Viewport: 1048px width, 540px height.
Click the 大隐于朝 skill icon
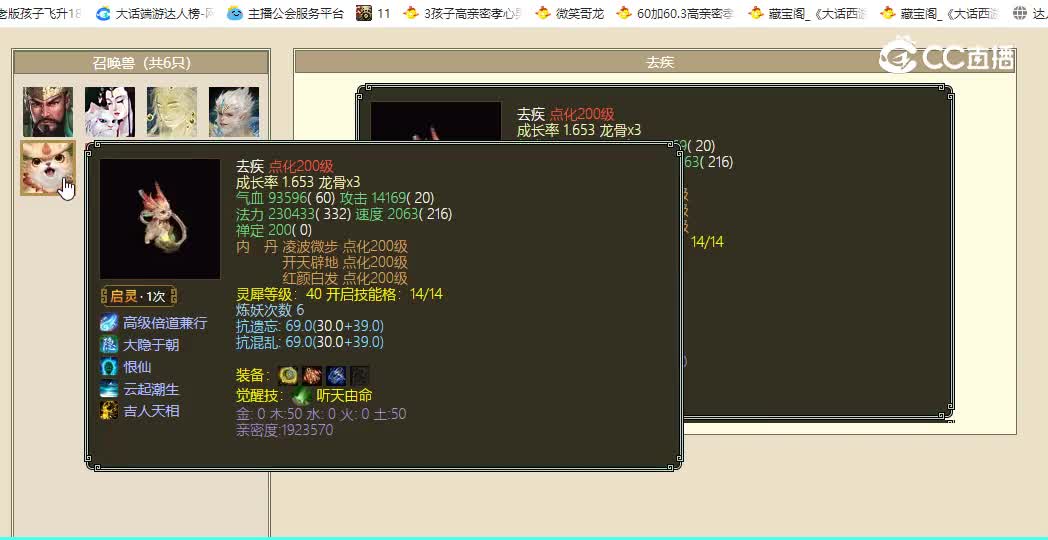[109, 345]
